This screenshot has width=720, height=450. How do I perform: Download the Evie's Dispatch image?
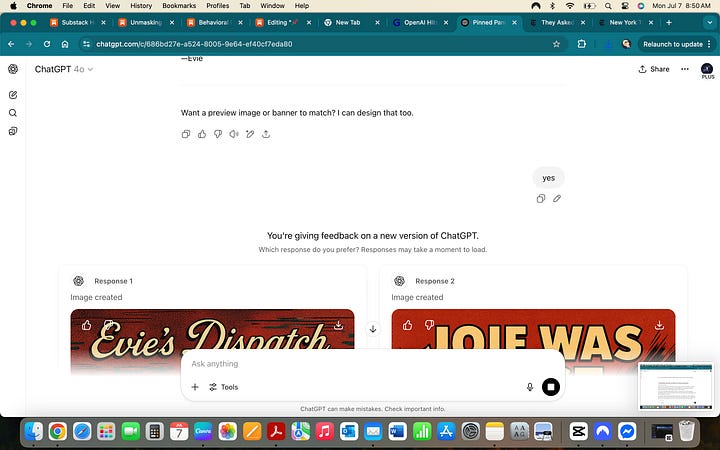coord(338,325)
